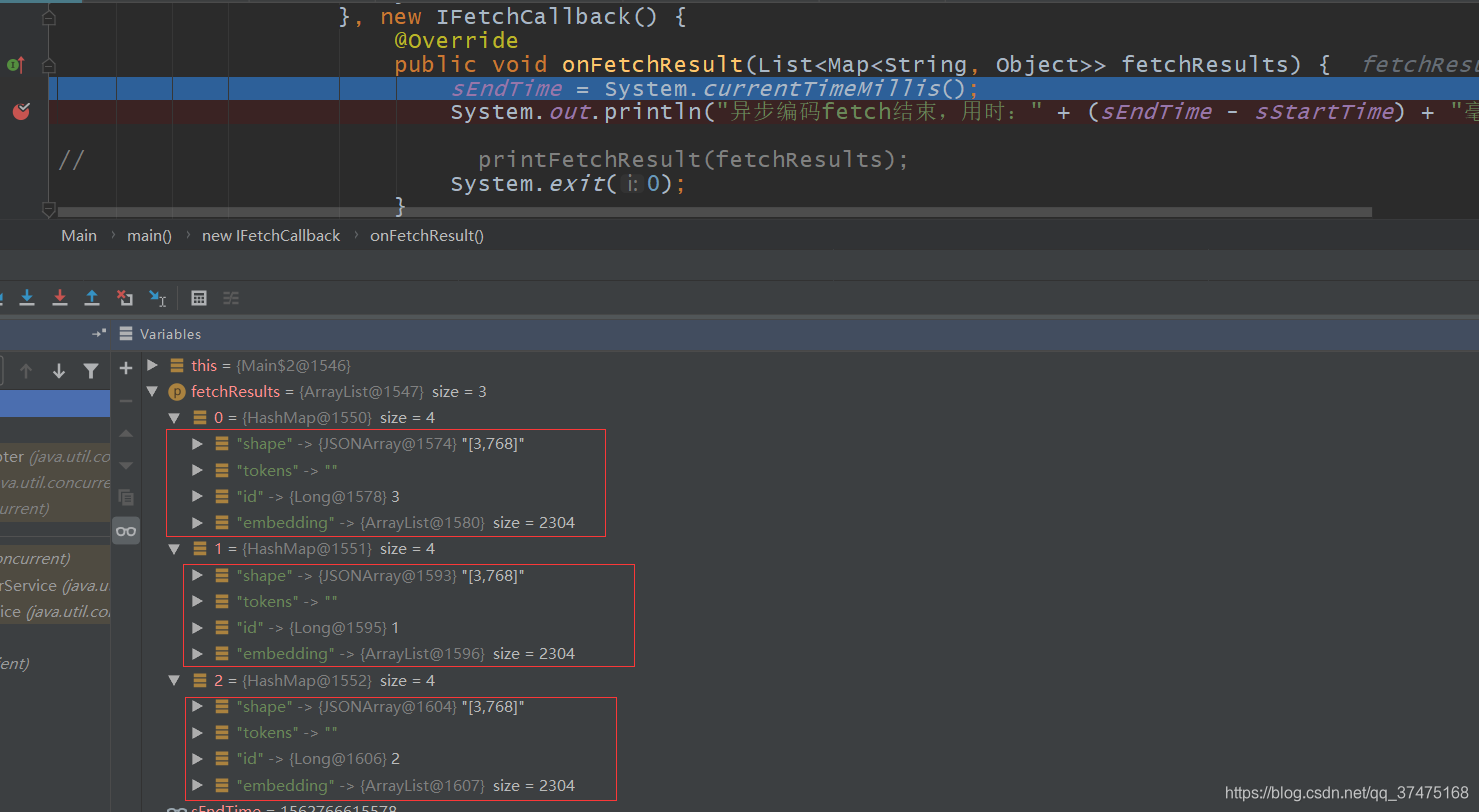Select the this = {Main$2@1546} row
The width and height of the screenshot is (1479, 812).
tap(271, 365)
